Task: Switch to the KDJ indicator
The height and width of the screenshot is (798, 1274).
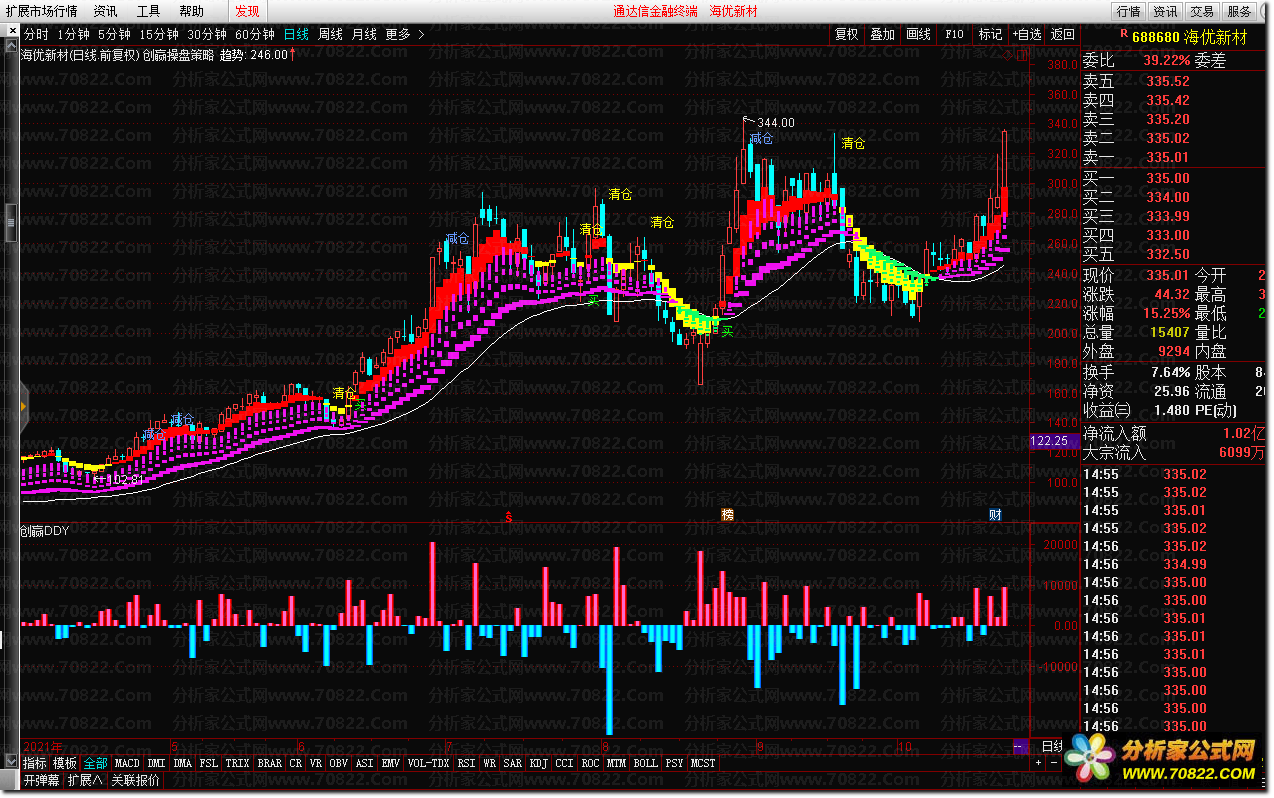Action: [539, 763]
